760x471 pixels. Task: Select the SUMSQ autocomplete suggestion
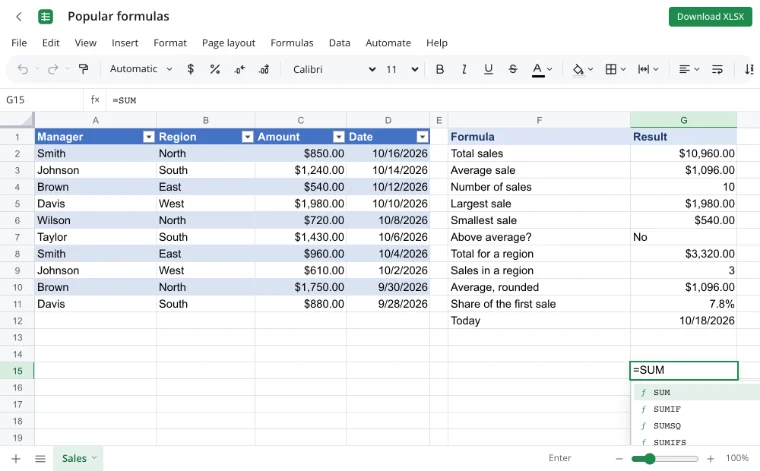click(697, 426)
